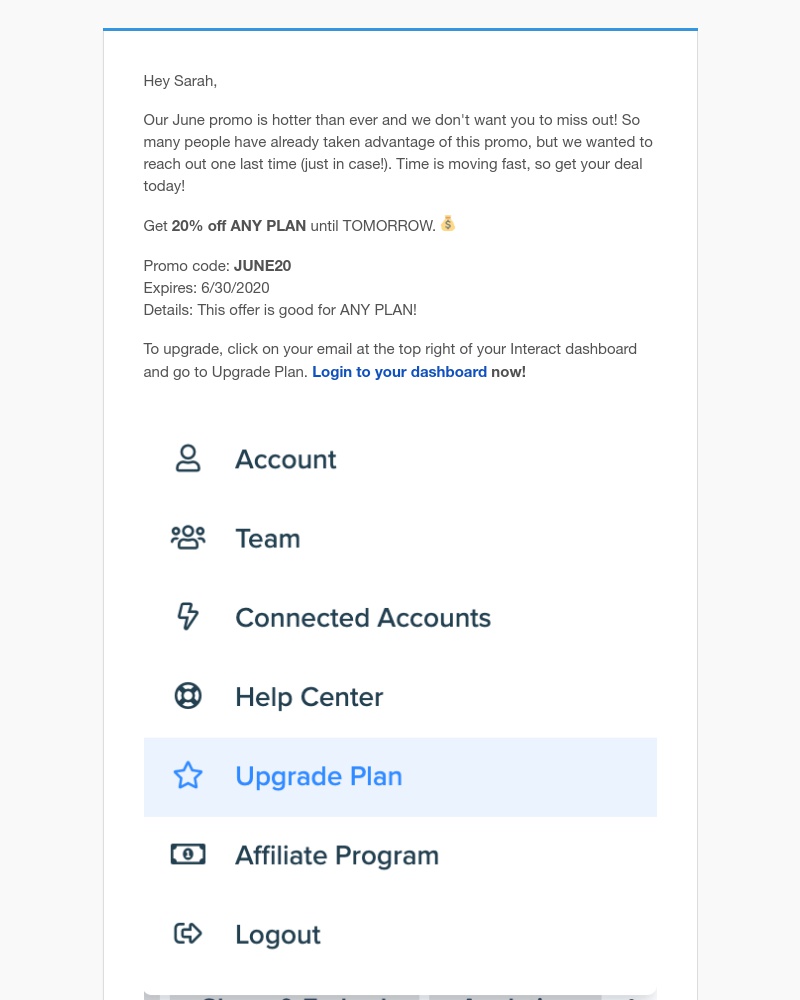Click the Connected Accounts lightning bolt icon

pyautogui.click(x=188, y=617)
